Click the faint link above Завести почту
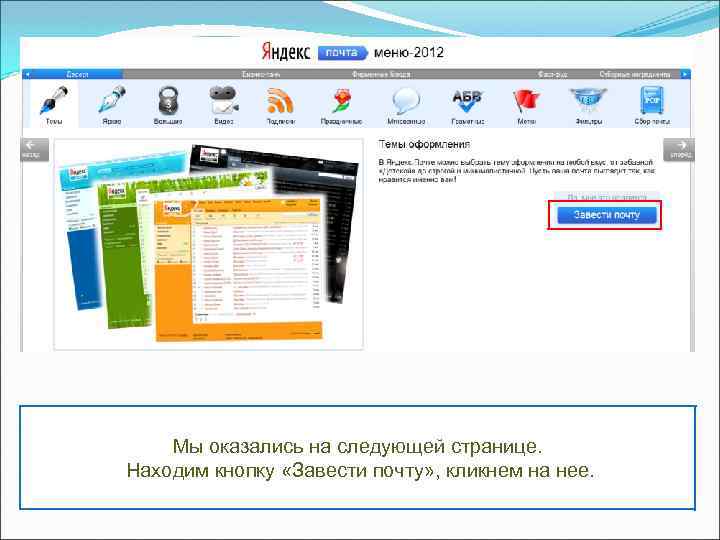 pyautogui.click(x=607, y=197)
